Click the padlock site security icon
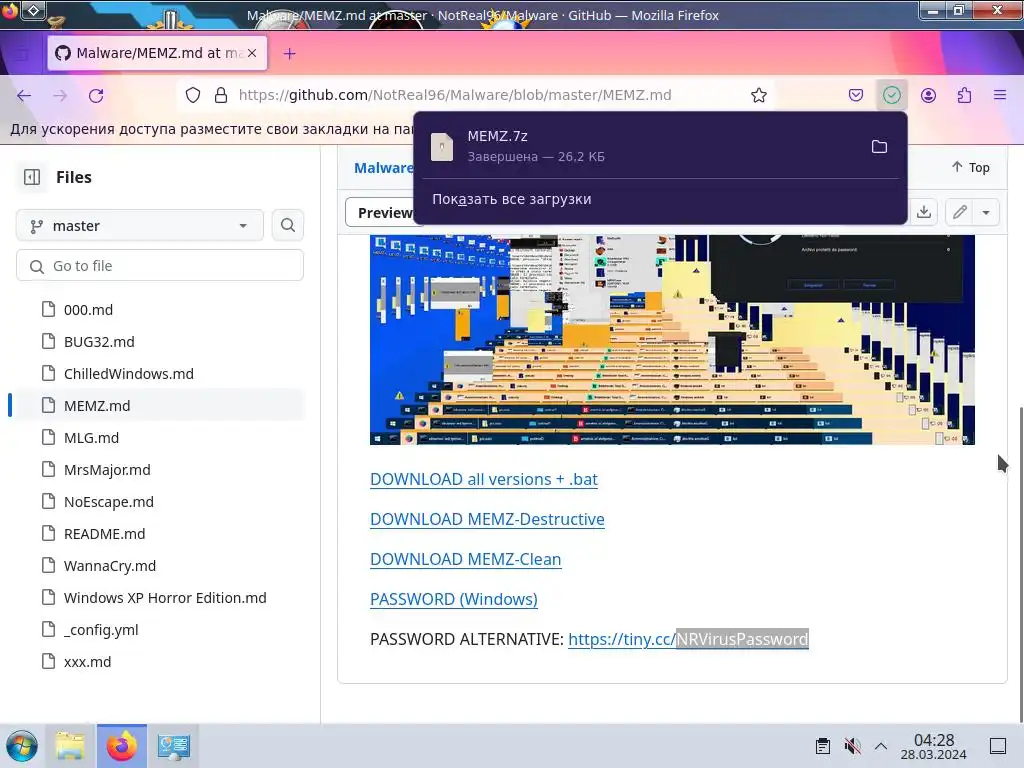The image size is (1024, 768). coord(221,95)
